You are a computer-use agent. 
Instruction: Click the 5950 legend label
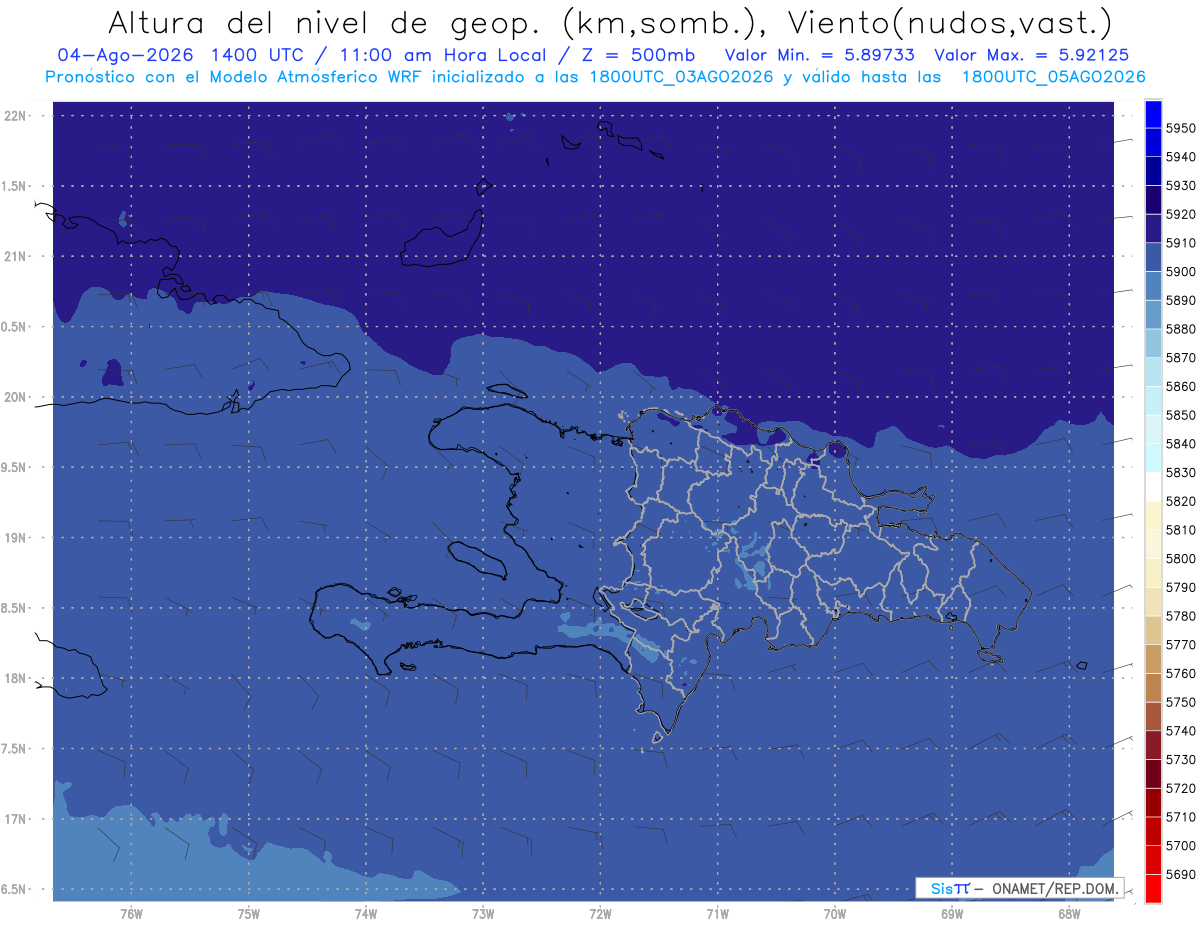pos(1180,128)
